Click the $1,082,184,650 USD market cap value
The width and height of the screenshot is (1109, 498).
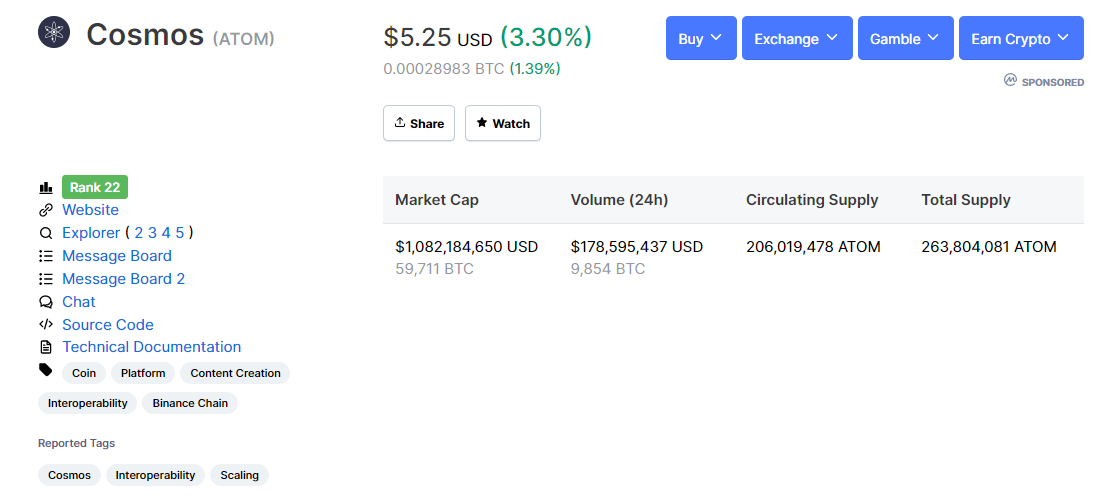click(x=467, y=247)
